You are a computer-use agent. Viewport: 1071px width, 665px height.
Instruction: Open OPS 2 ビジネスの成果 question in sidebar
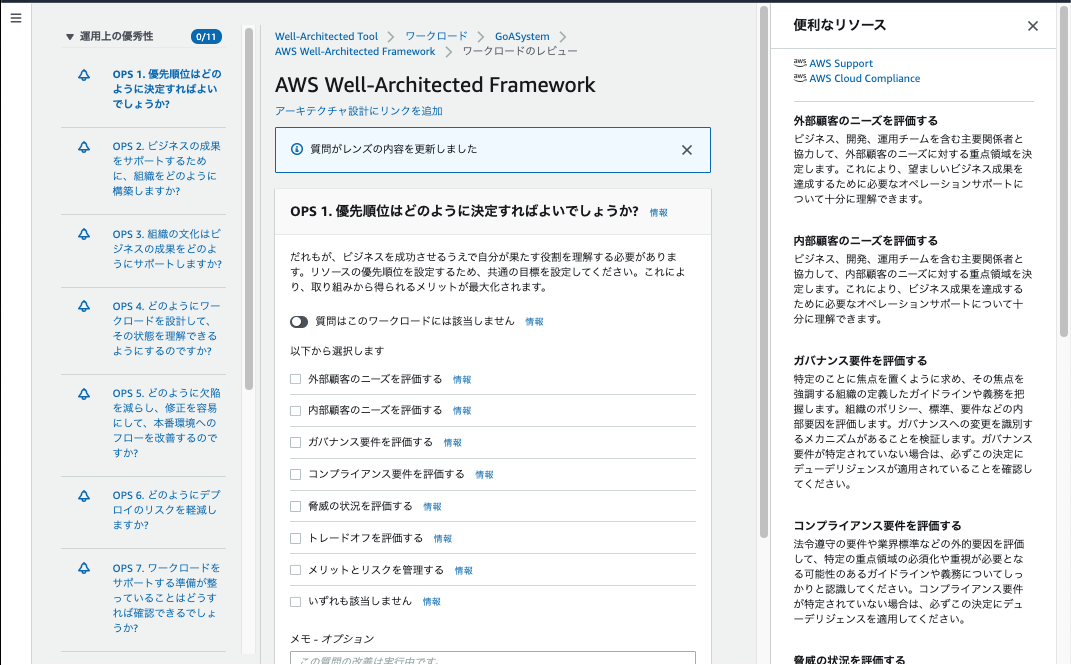pyautogui.click(x=166, y=169)
